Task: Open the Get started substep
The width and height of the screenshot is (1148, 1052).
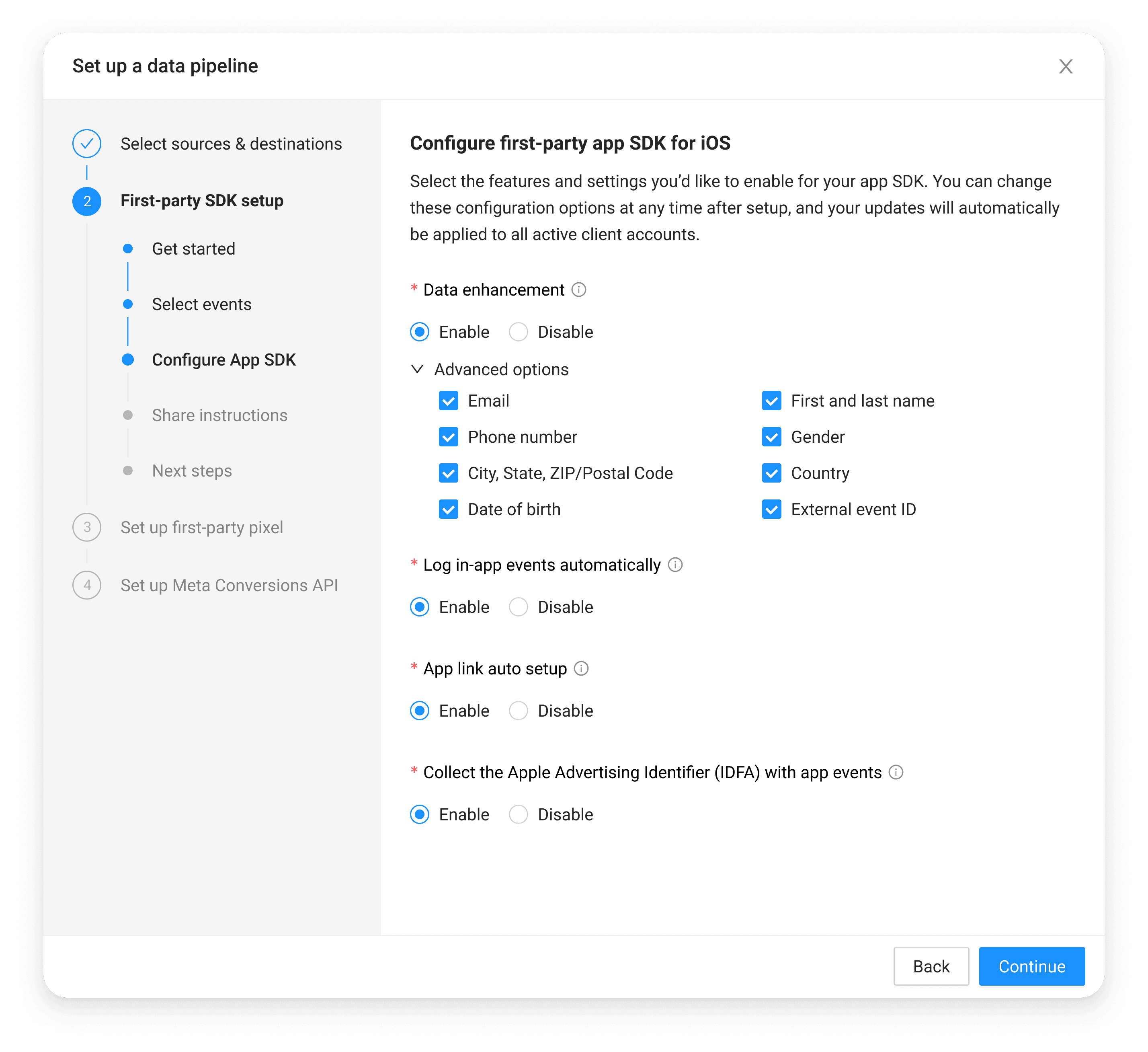Action: click(193, 249)
